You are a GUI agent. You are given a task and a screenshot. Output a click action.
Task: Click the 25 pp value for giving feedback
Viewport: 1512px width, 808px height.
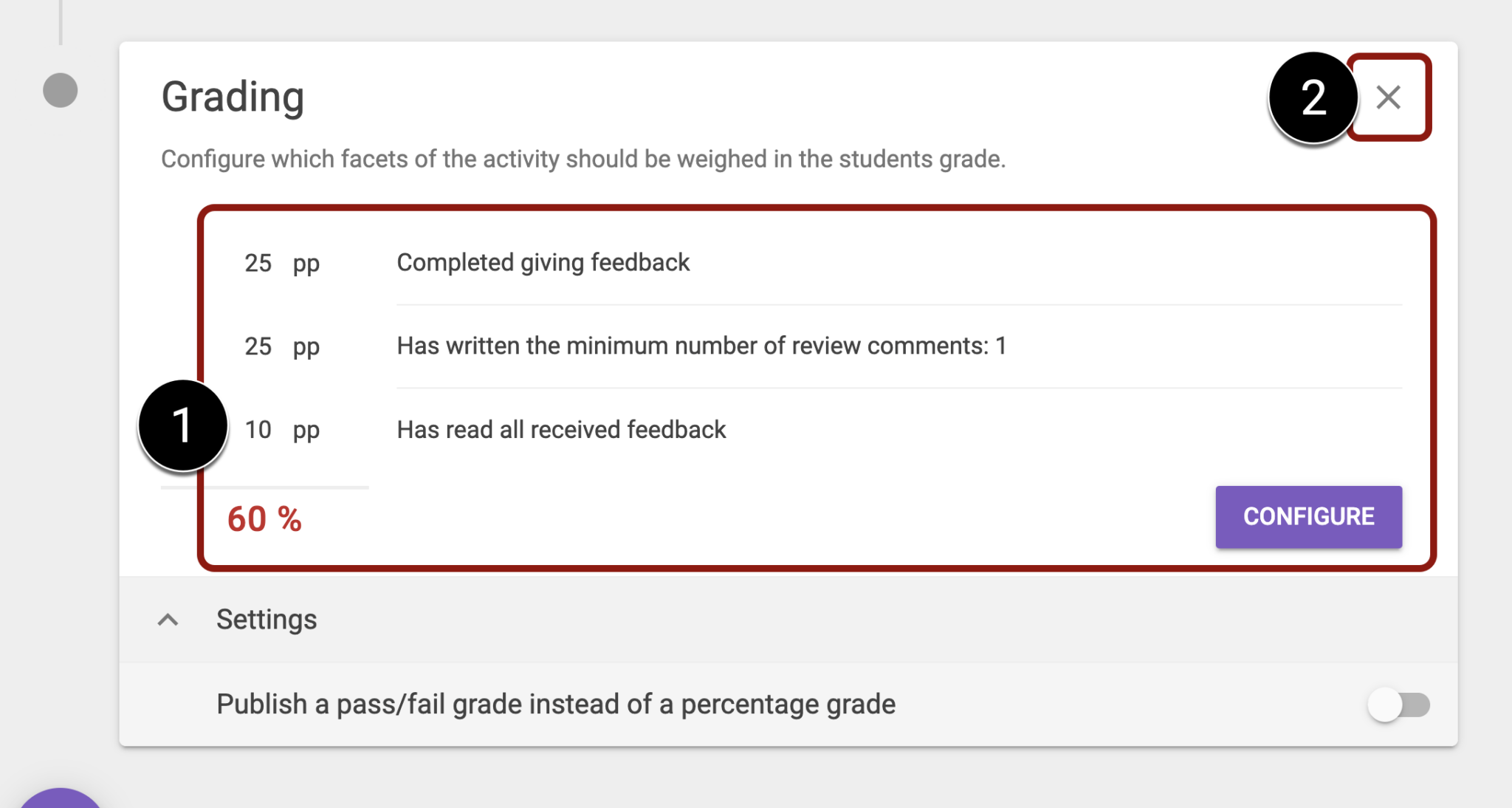(257, 262)
